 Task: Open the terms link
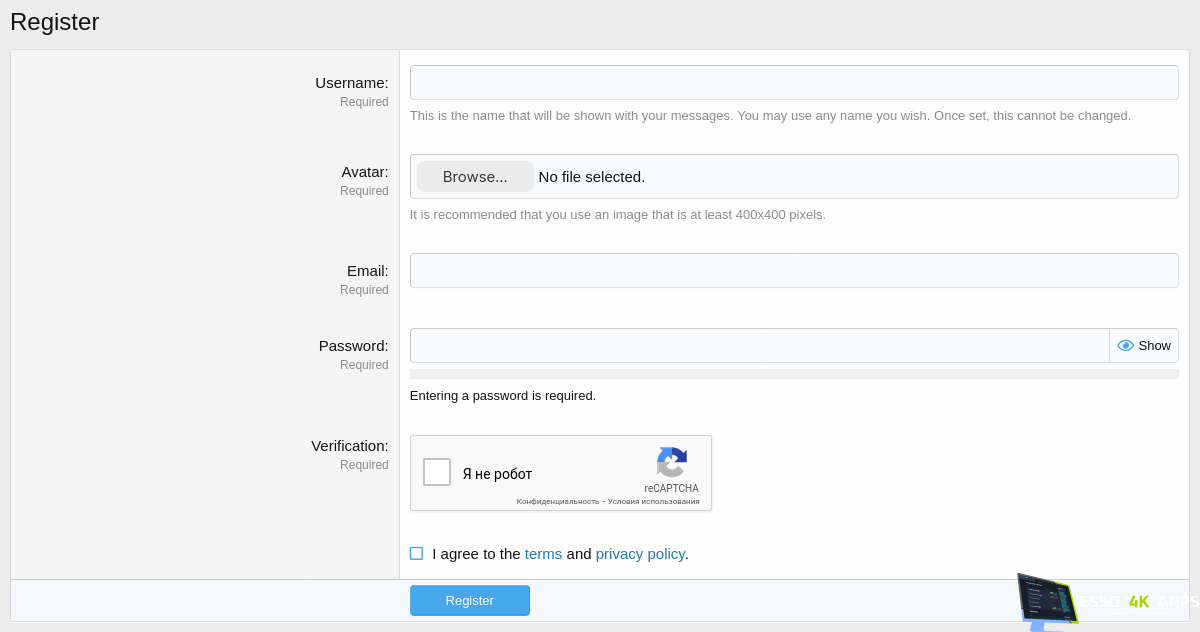(x=543, y=554)
